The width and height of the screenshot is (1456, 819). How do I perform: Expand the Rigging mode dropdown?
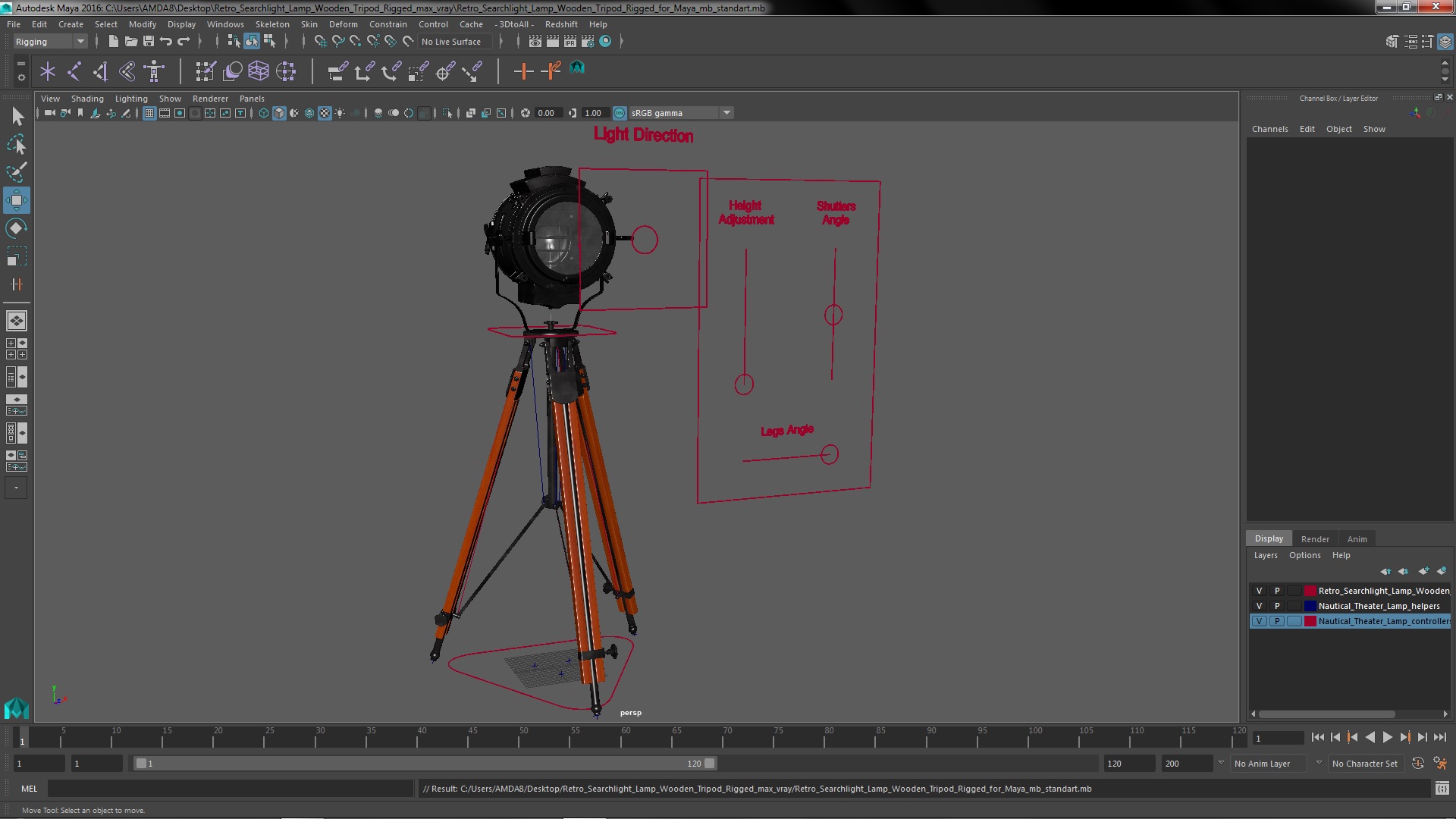[80, 41]
